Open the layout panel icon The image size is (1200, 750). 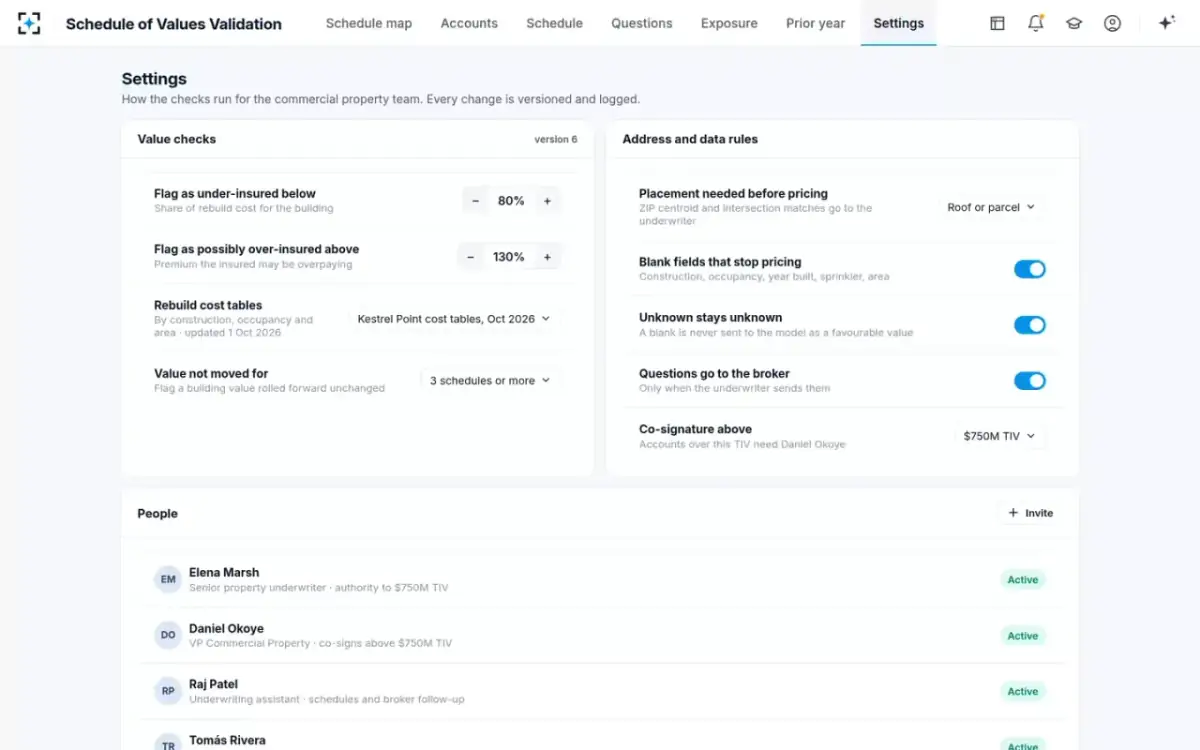pyautogui.click(x=997, y=23)
